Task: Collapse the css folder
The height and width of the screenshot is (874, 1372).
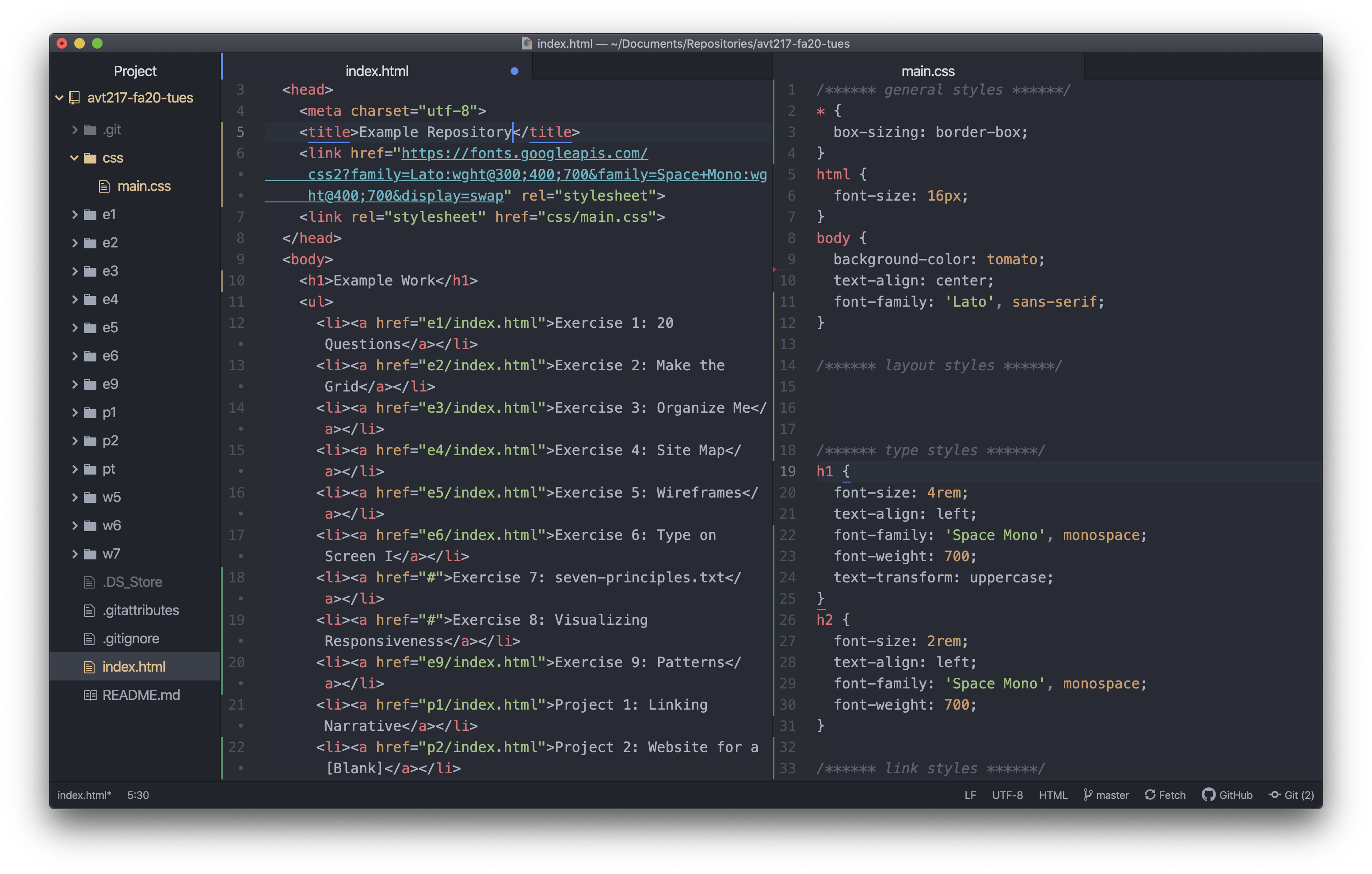Action: [x=74, y=158]
